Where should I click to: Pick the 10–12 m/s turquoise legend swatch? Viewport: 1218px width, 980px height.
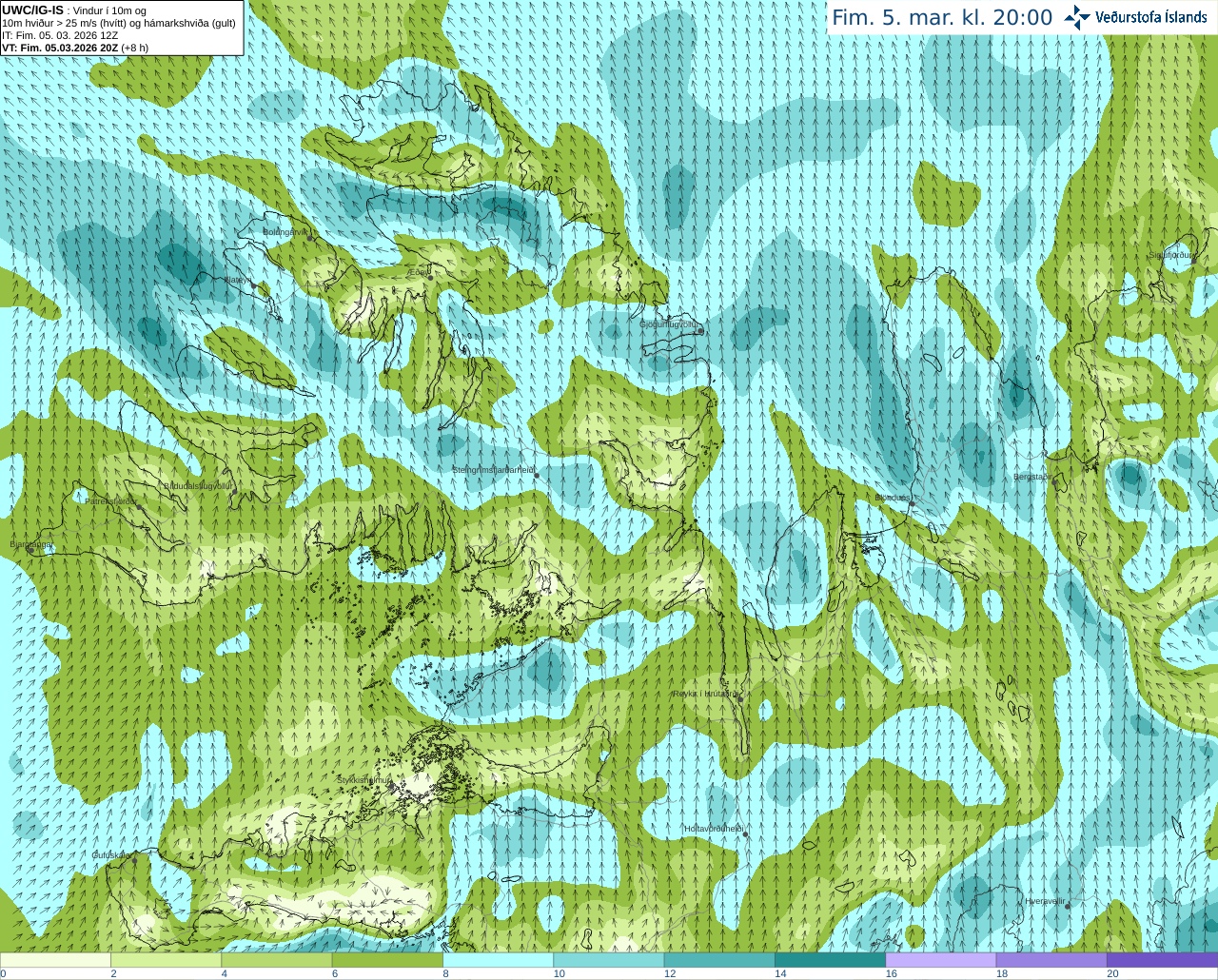tap(608, 960)
